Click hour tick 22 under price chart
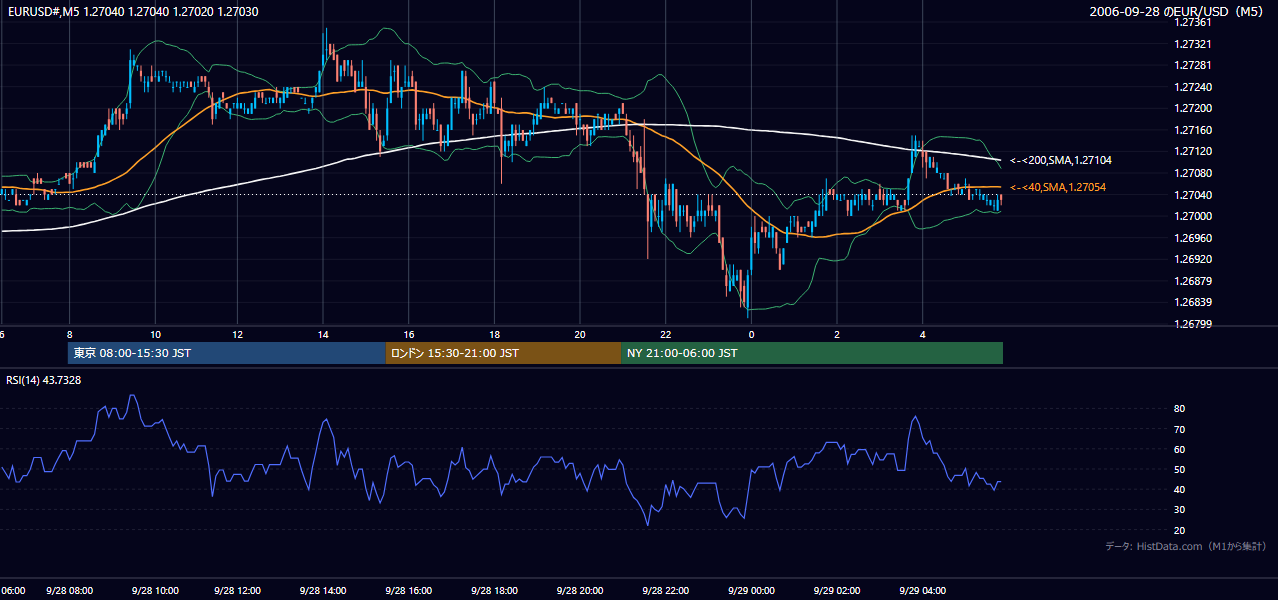This screenshot has width=1278, height=600. 666,334
